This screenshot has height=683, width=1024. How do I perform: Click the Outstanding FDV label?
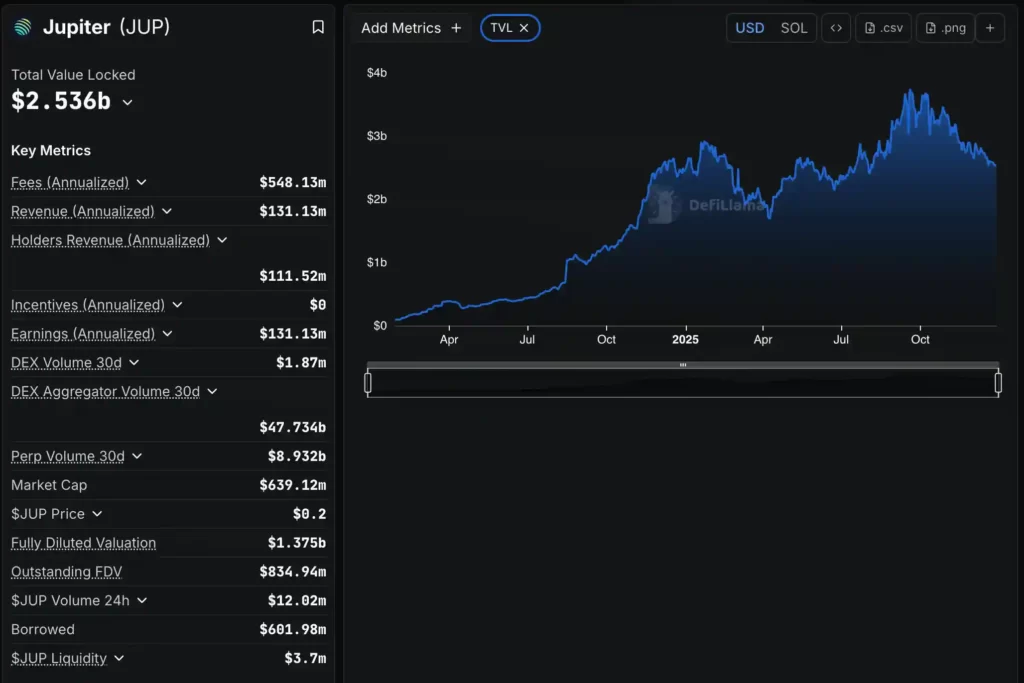point(66,572)
